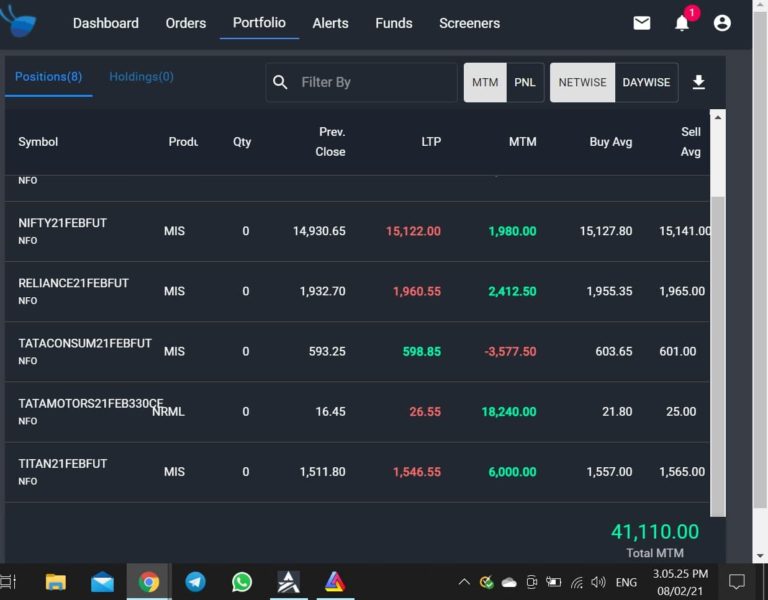Sort by the MTM column header
The width and height of the screenshot is (768, 600).
pyautogui.click(x=523, y=142)
